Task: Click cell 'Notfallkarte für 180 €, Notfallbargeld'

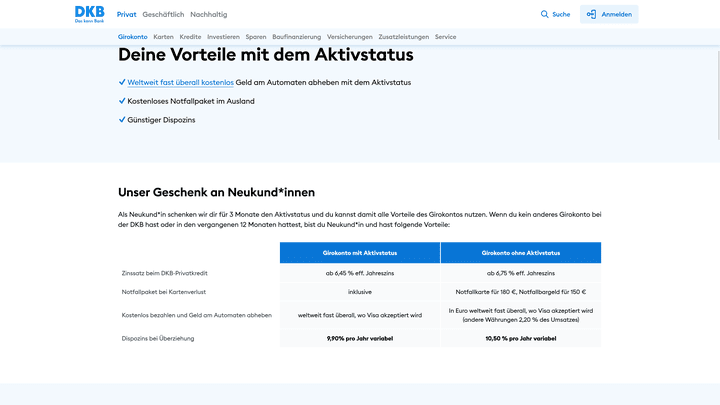Action: (521, 292)
